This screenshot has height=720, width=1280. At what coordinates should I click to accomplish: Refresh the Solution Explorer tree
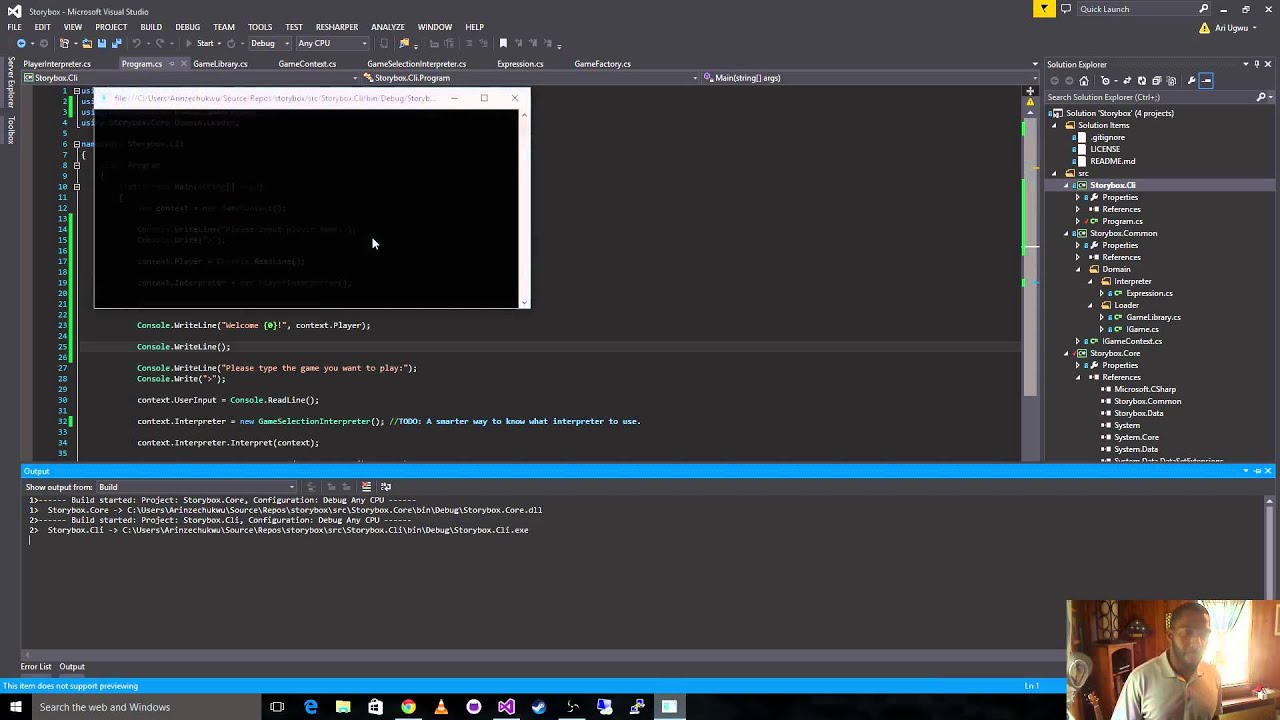pyautogui.click(x=1142, y=81)
